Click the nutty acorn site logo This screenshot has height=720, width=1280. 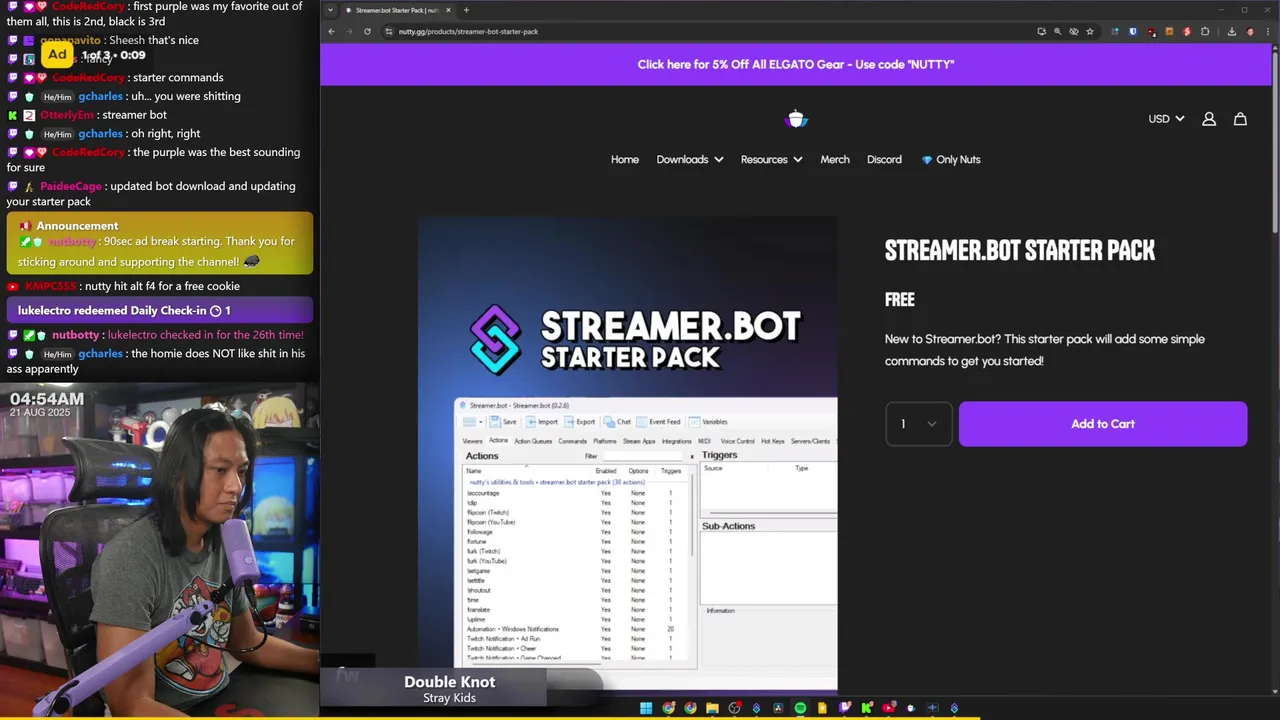[x=796, y=119]
